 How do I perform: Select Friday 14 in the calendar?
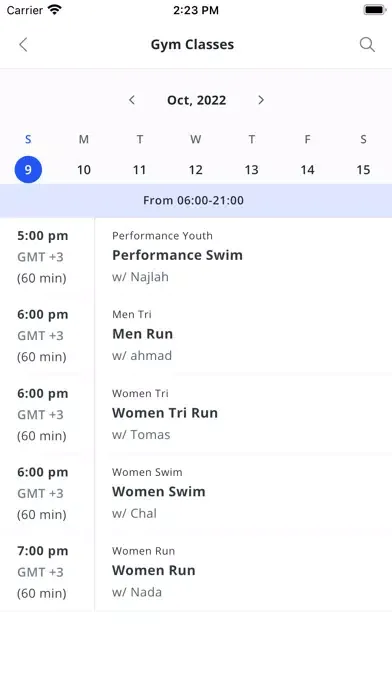[307, 170]
